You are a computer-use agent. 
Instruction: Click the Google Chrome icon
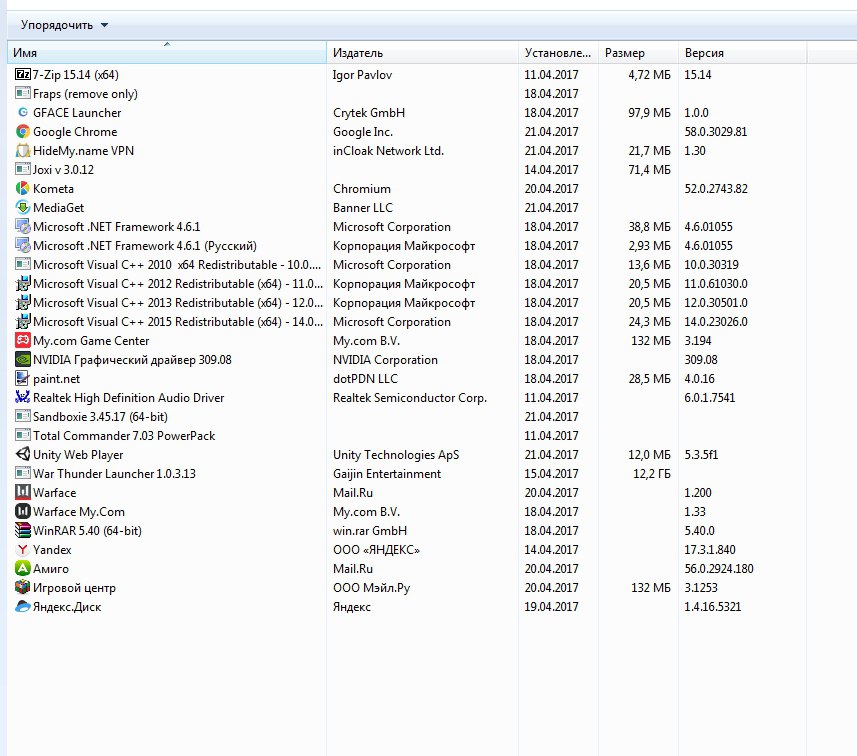point(22,132)
